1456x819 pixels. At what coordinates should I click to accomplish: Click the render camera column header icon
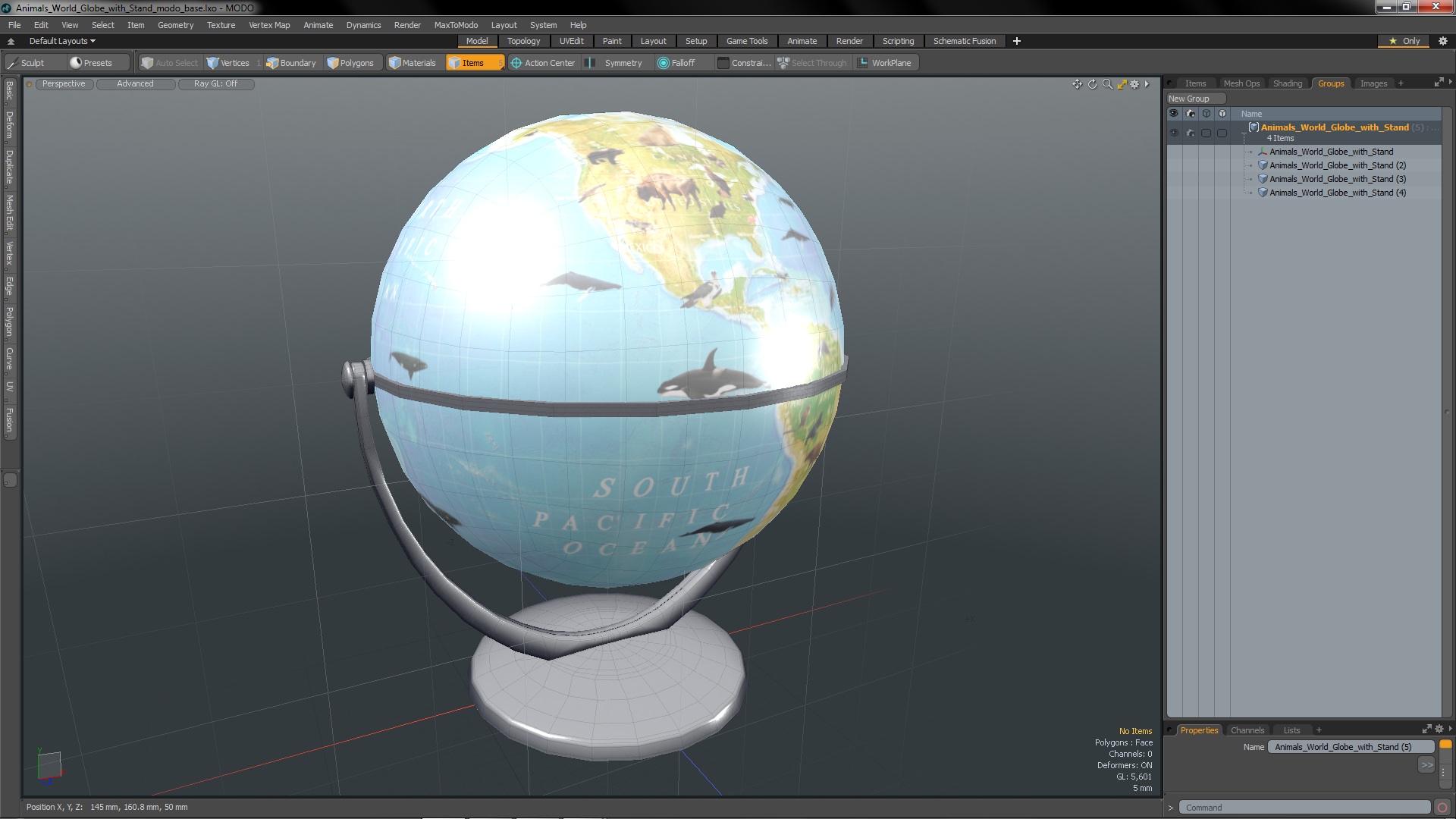pyautogui.click(x=1190, y=114)
